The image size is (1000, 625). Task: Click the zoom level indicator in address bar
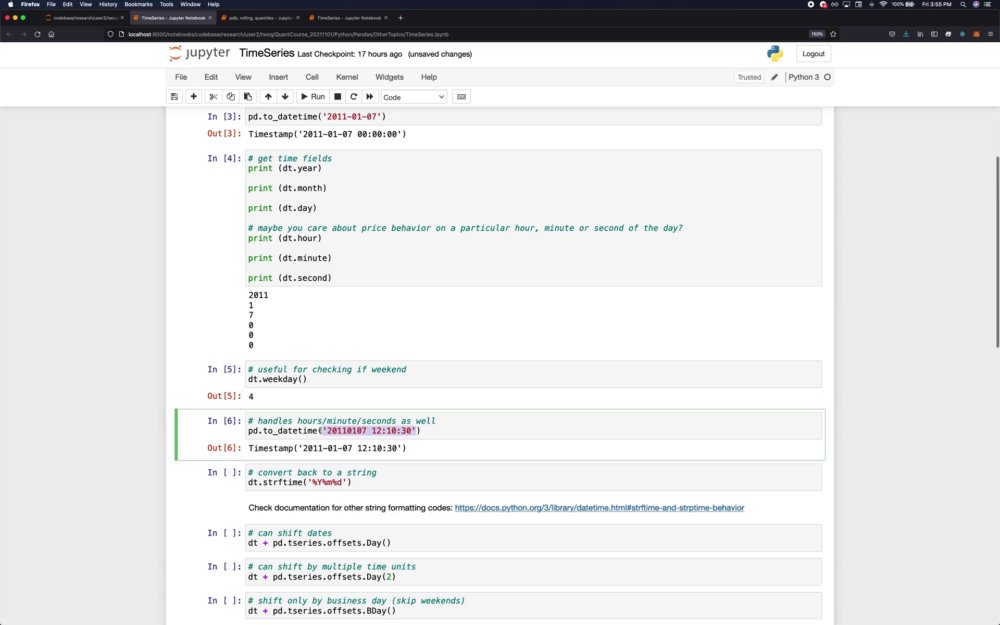click(817, 34)
